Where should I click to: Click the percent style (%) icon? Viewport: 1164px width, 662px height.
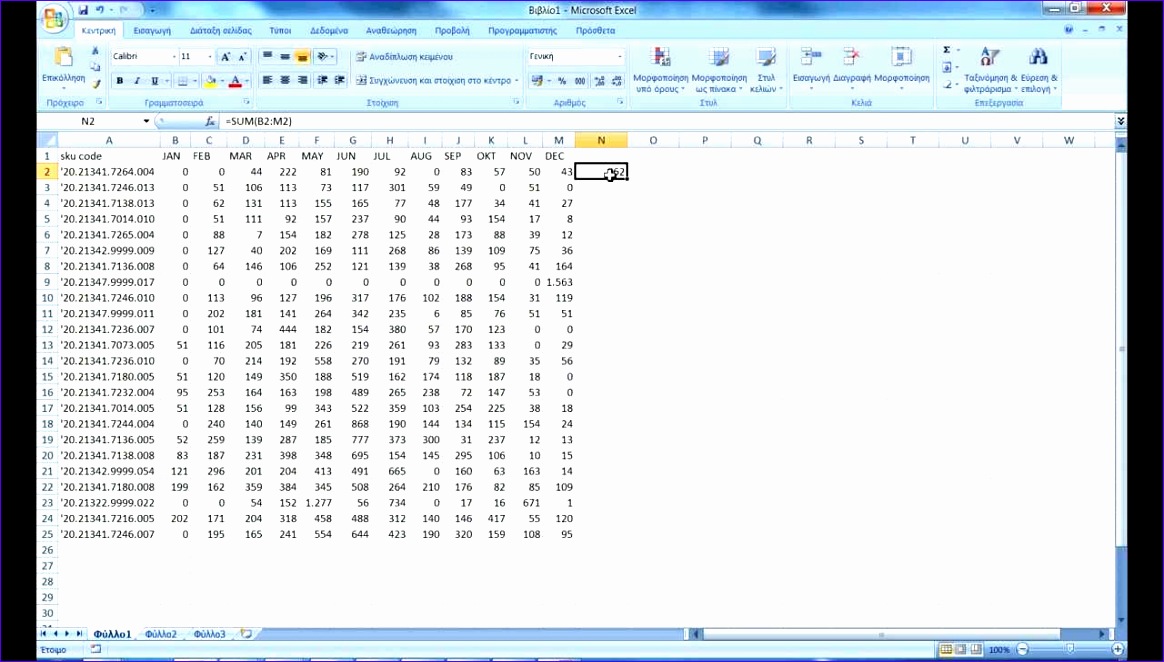pos(564,81)
